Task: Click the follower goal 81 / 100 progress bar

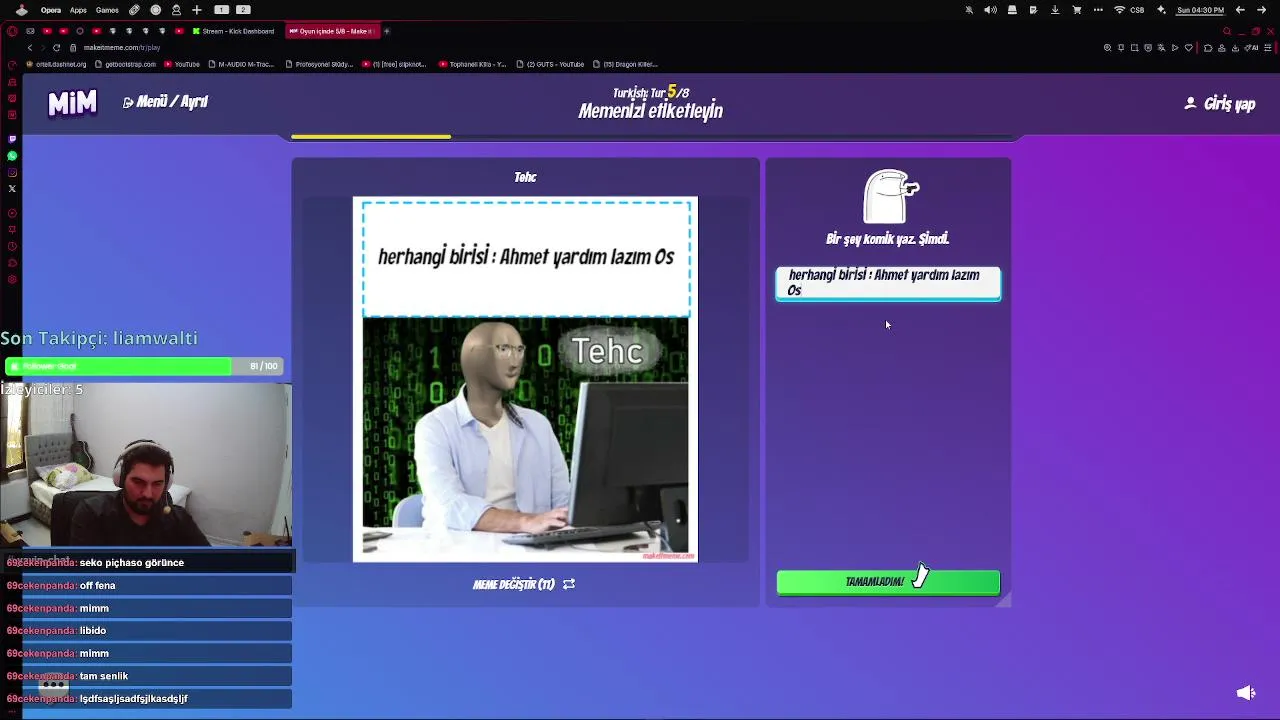Action: tap(144, 366)
